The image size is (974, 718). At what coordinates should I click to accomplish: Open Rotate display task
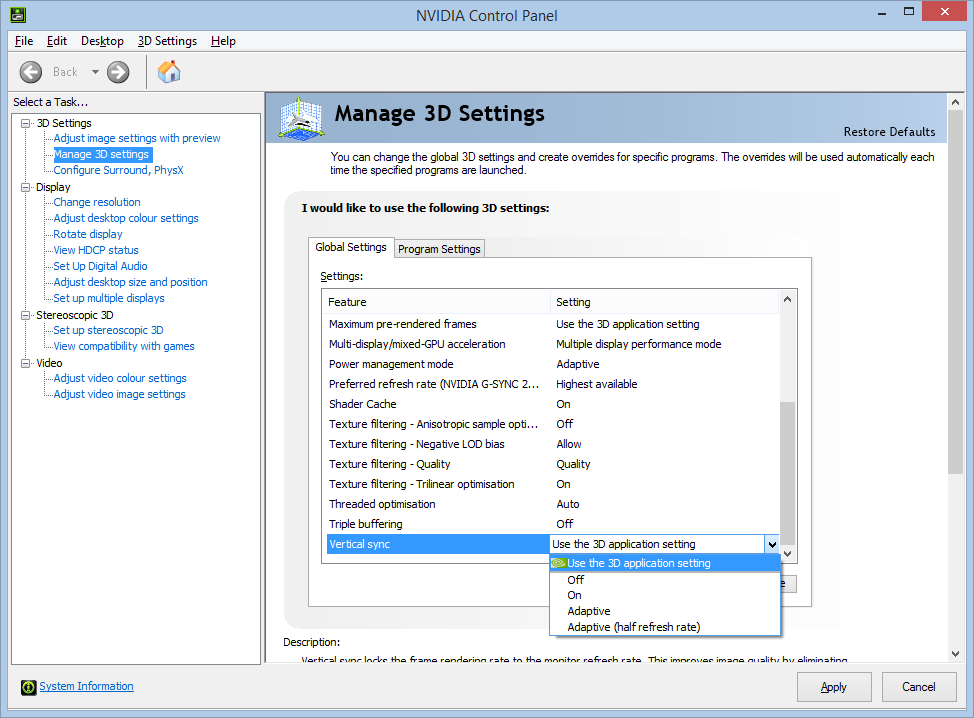point(88,234)
